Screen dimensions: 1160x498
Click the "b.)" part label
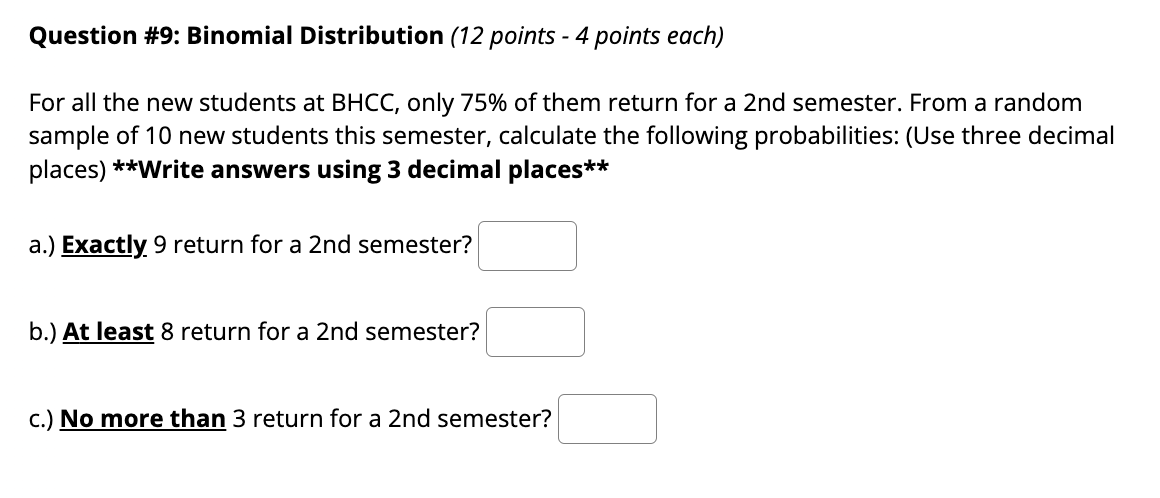tap(43, 332)
